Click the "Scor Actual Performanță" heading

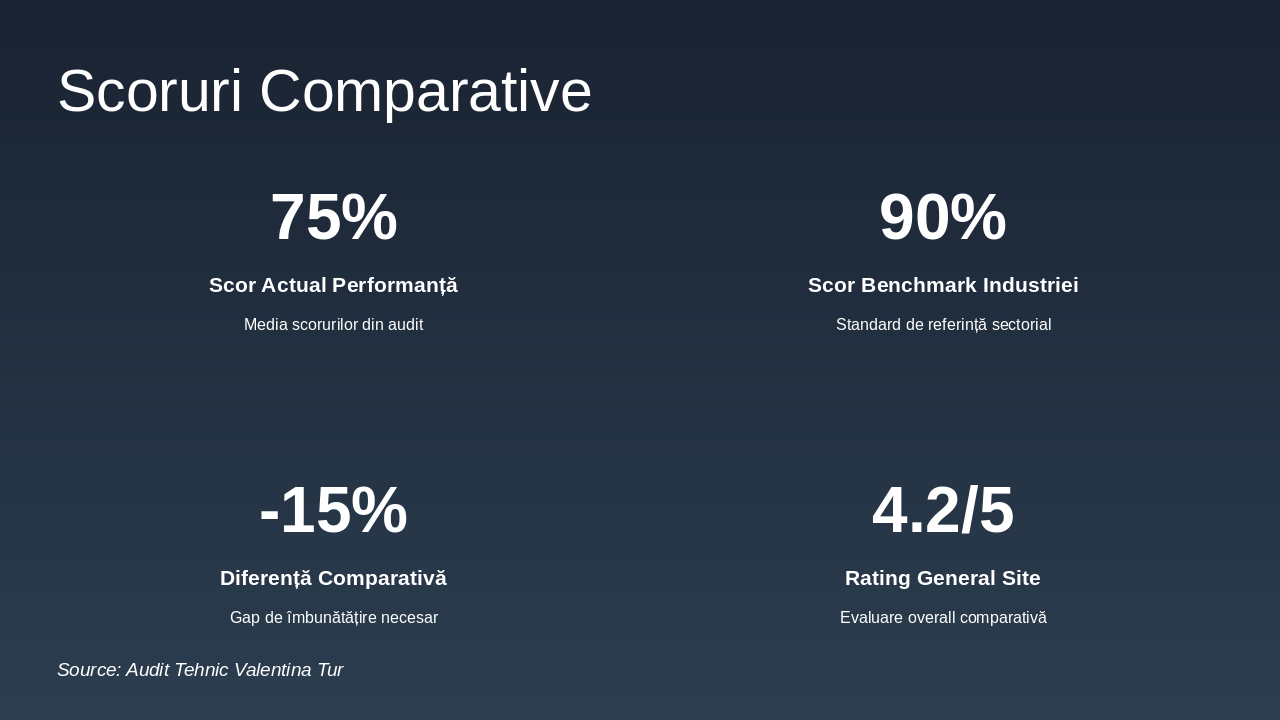pos(333,285)
